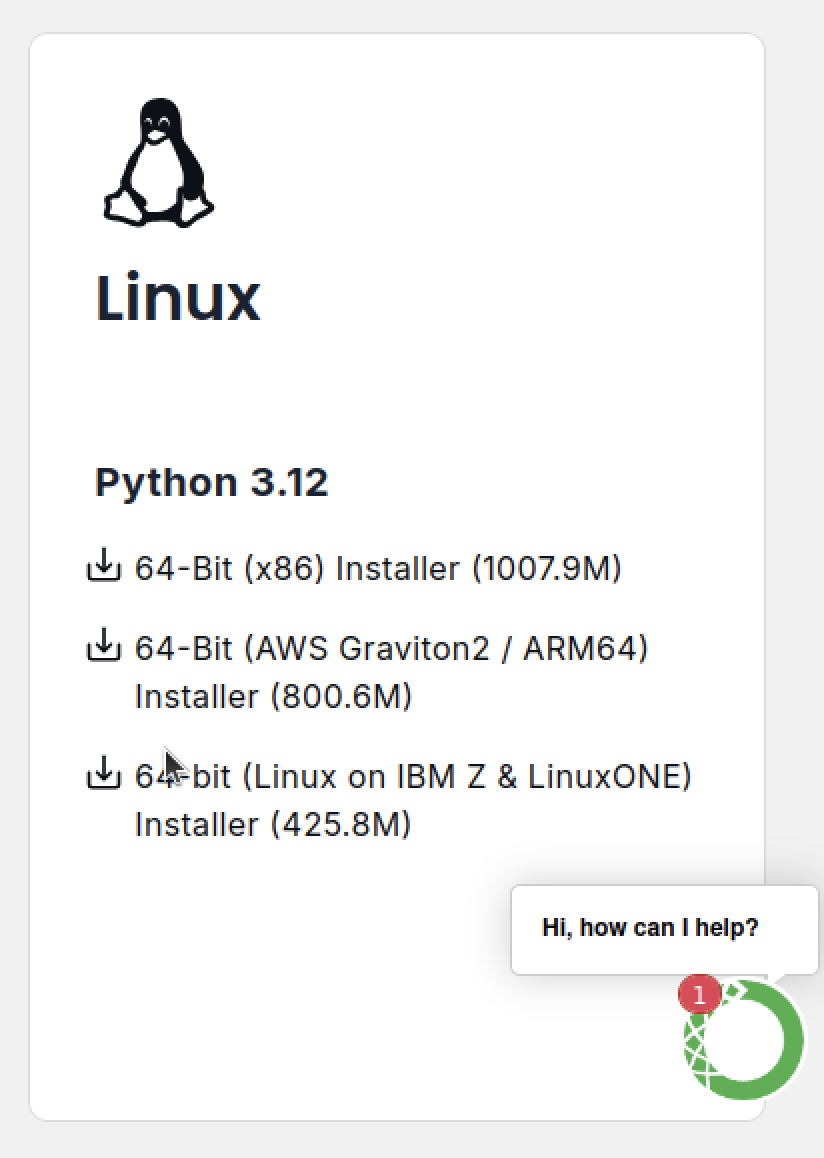Click download icon beside AWS Graviton2 / ARM64 installer
Viewport: 824px width, 1158px height.
pyautogui.click(x=104, y=645)
